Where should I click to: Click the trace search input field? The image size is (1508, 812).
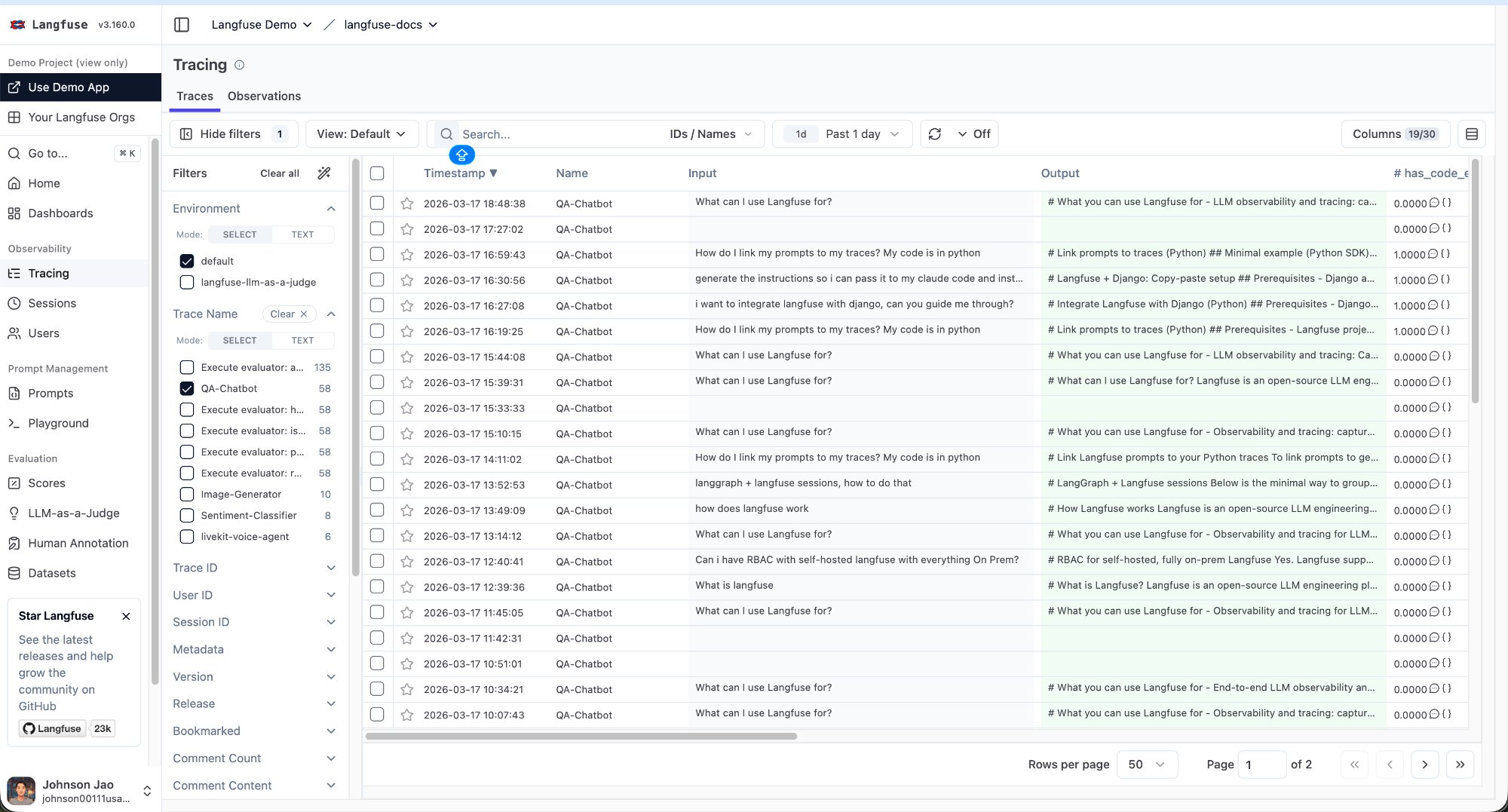click(558, 134)
